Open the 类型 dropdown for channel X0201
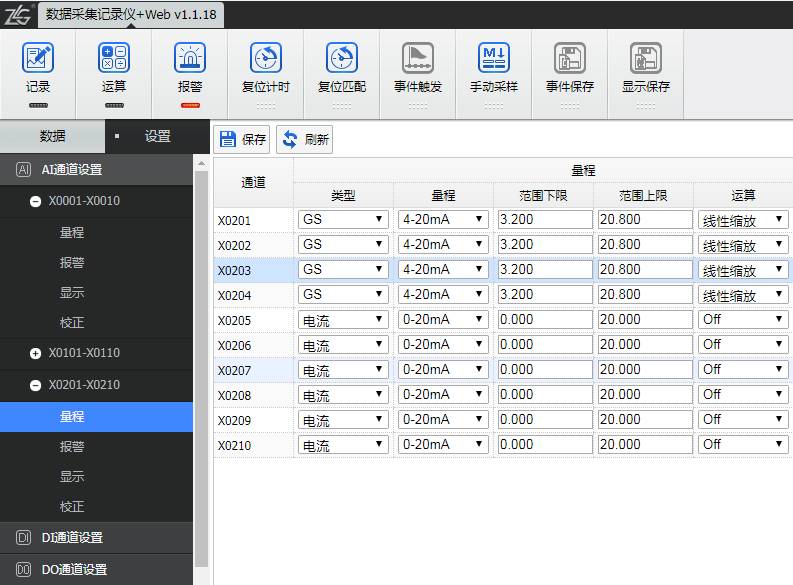Screen dimensions: 793x585 (x=343, y=219)
